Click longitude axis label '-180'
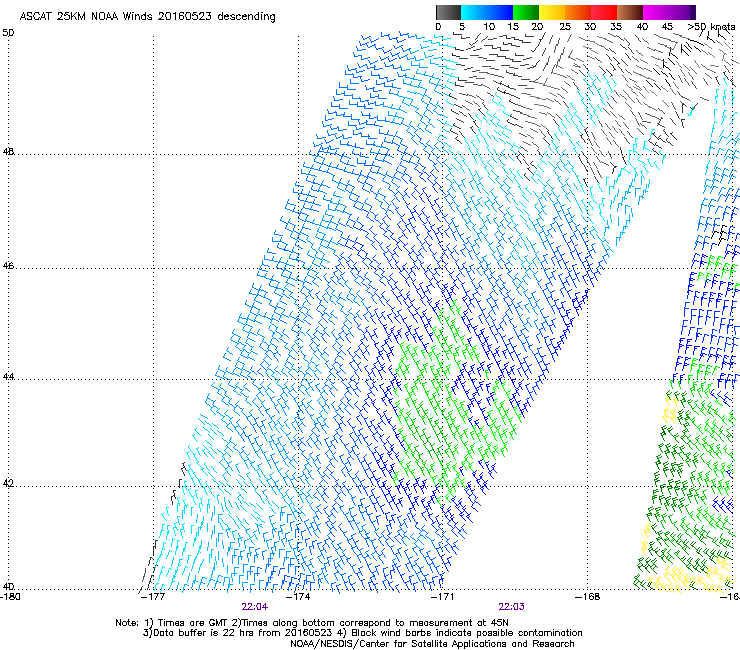The image size is (740, 650). click(x=10, y=596)
